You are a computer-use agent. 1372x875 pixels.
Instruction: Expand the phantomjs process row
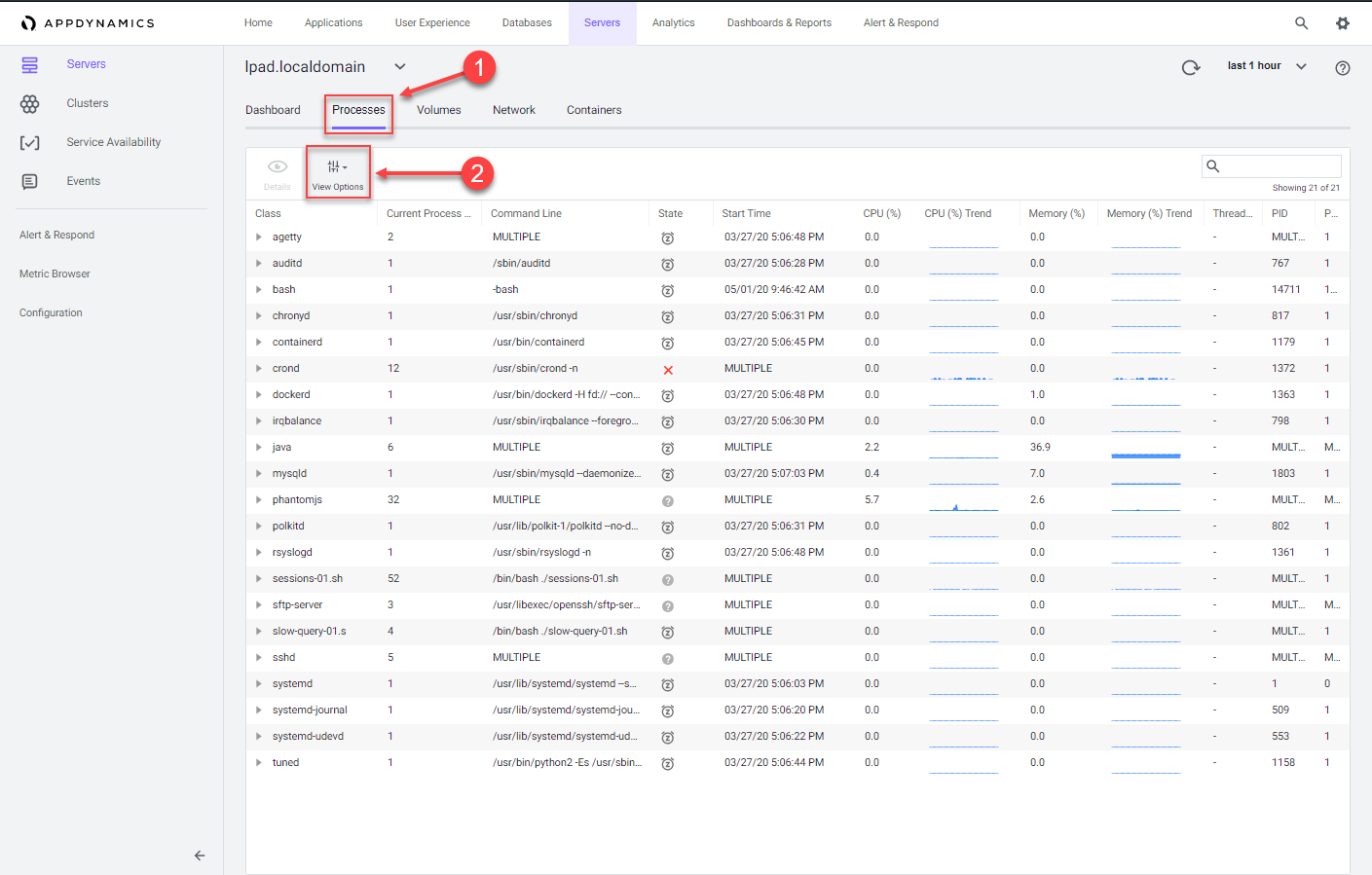[x=259, y=500]
